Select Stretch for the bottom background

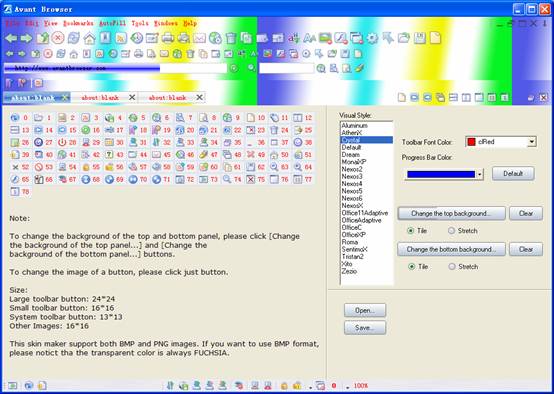pos(452,266)
